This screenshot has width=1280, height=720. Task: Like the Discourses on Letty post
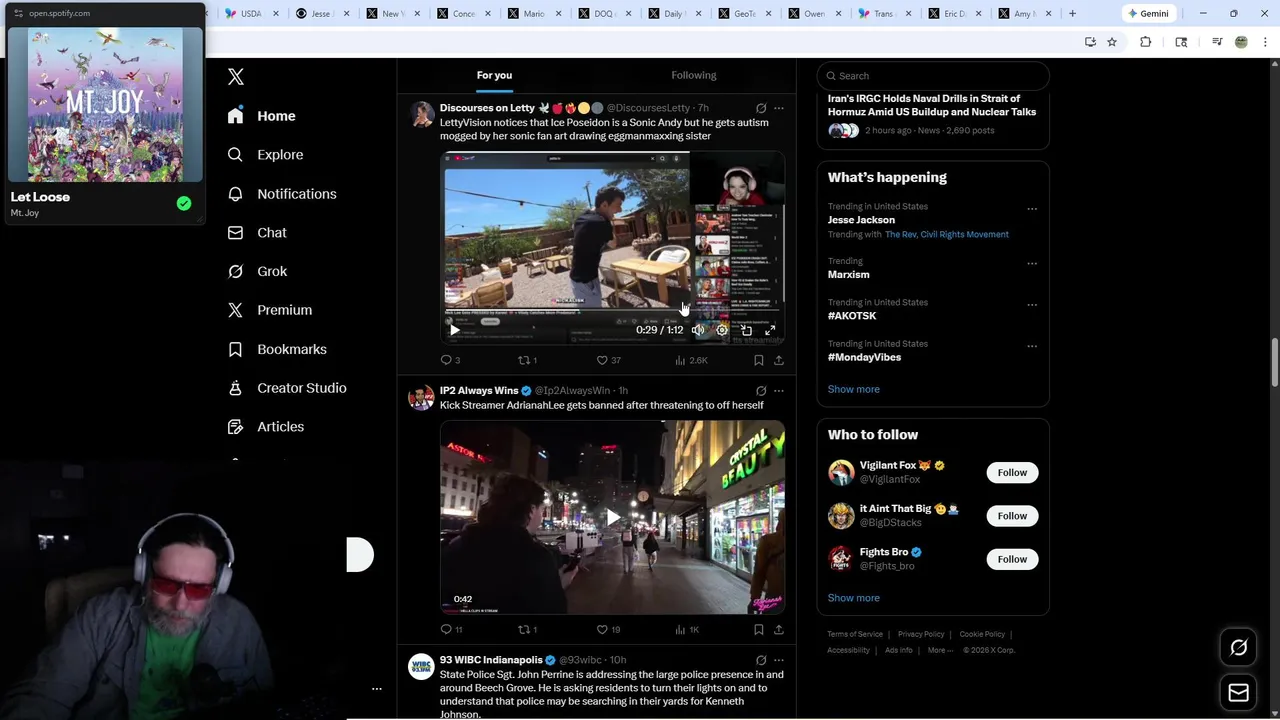pyautogui.click(x=608, y=360)
